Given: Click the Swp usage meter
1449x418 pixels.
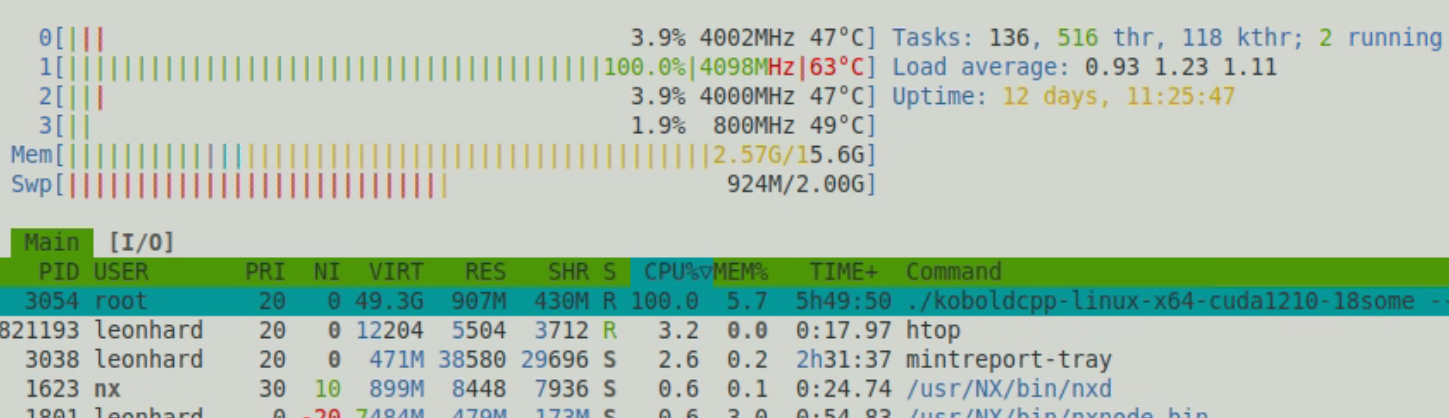Looking at the screenshot, I should [x=444, y=184].
